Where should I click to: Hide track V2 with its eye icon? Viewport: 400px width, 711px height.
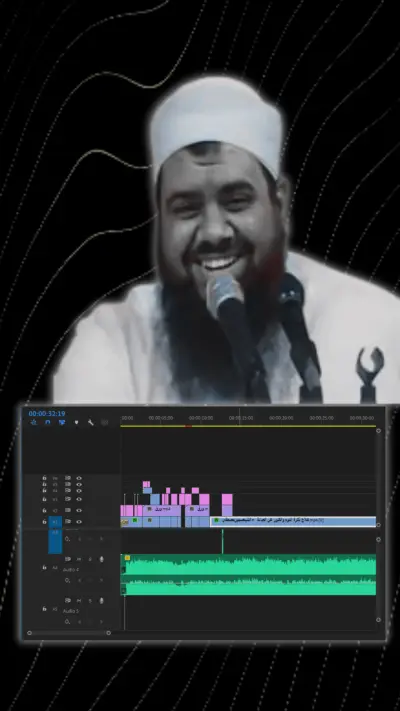click(79, 511)
